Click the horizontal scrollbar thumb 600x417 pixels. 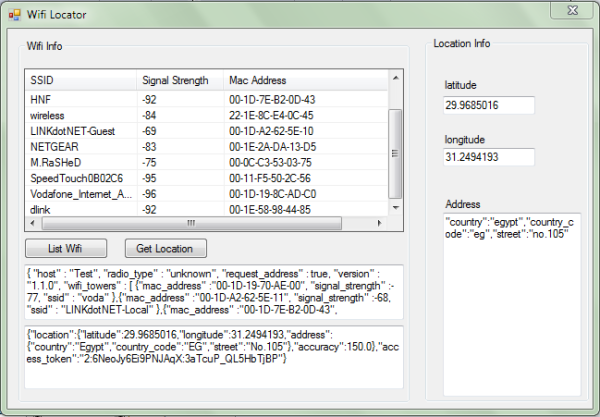point(191,223)
